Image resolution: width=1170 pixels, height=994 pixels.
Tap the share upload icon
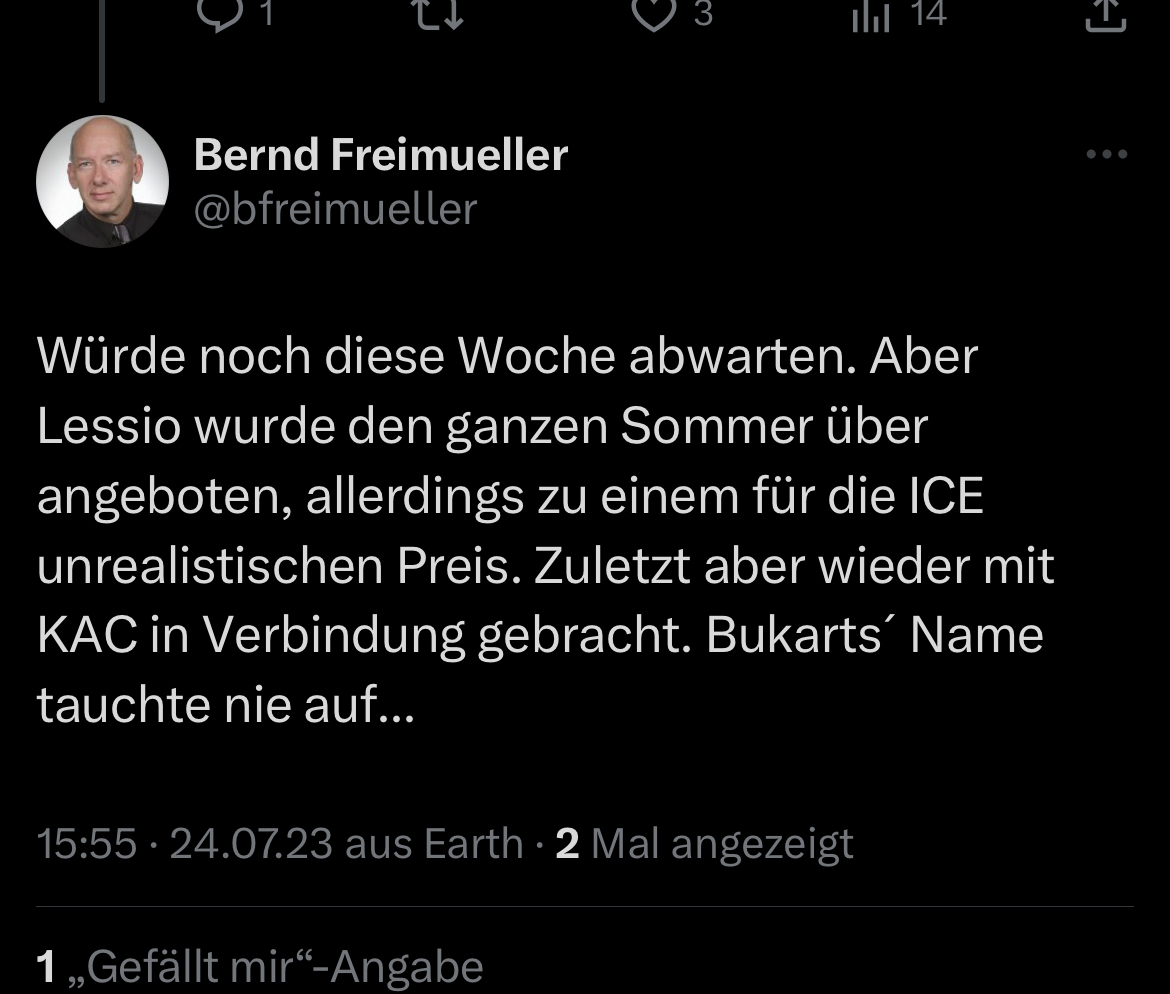(1105, 14)
